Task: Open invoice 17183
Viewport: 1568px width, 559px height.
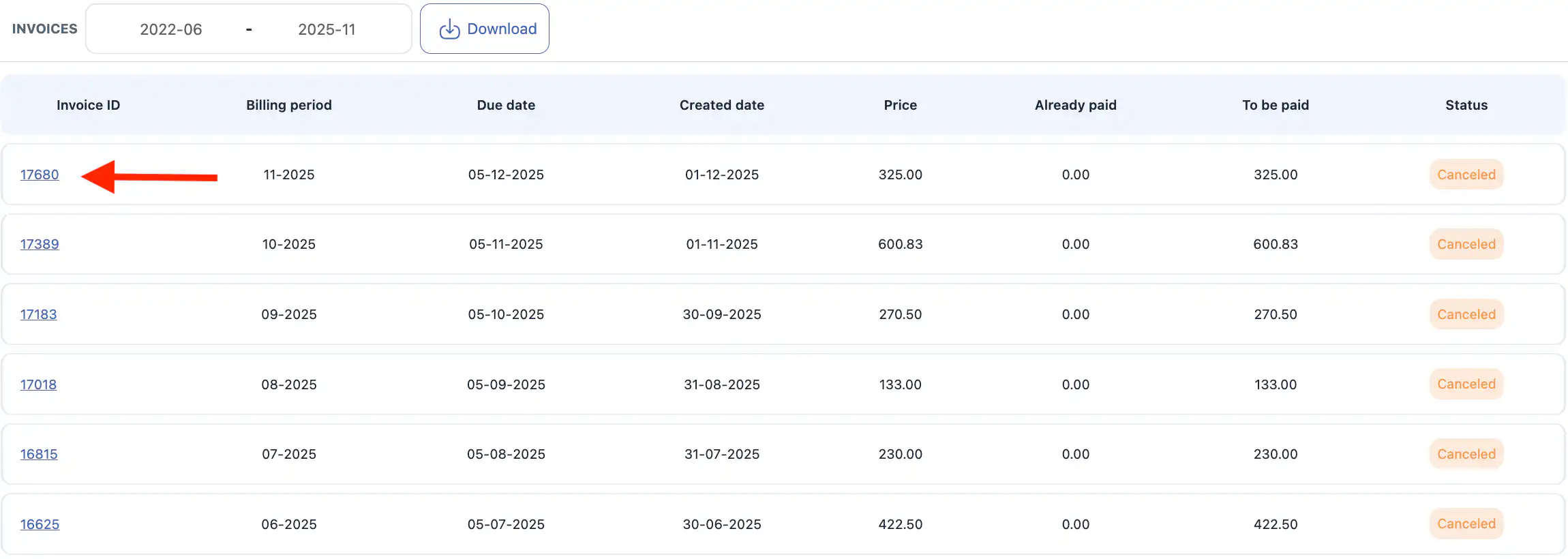Action: (38, 314)
